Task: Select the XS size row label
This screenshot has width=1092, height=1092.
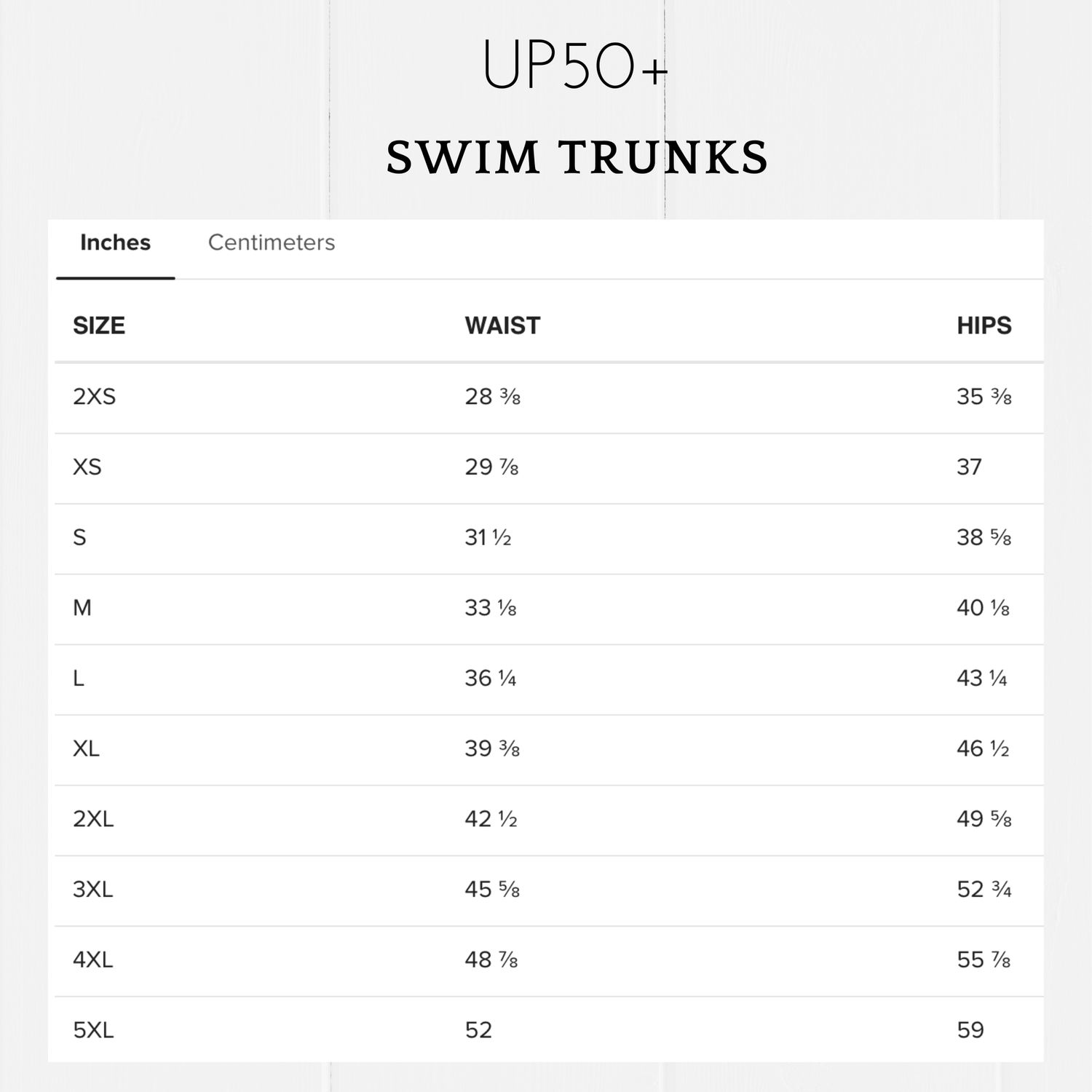Action: coord(87,467)
